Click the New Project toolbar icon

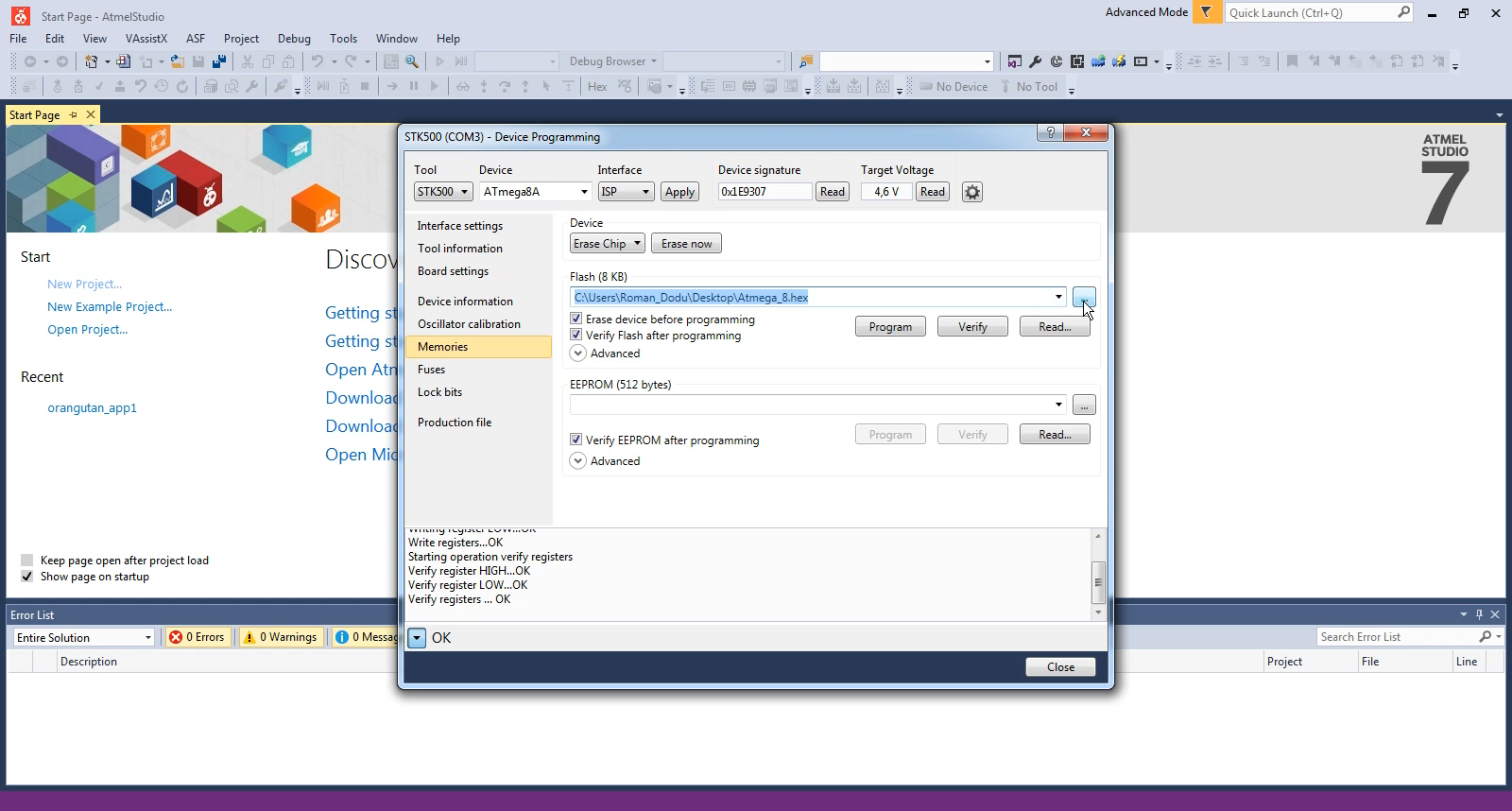click(92, 61)
